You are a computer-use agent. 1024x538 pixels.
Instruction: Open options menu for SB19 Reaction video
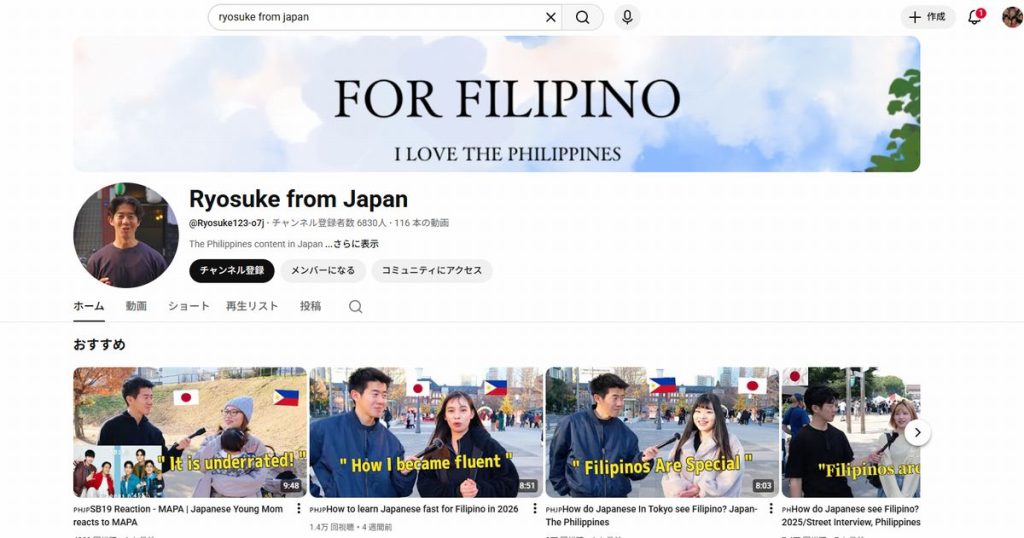(298, 509)
